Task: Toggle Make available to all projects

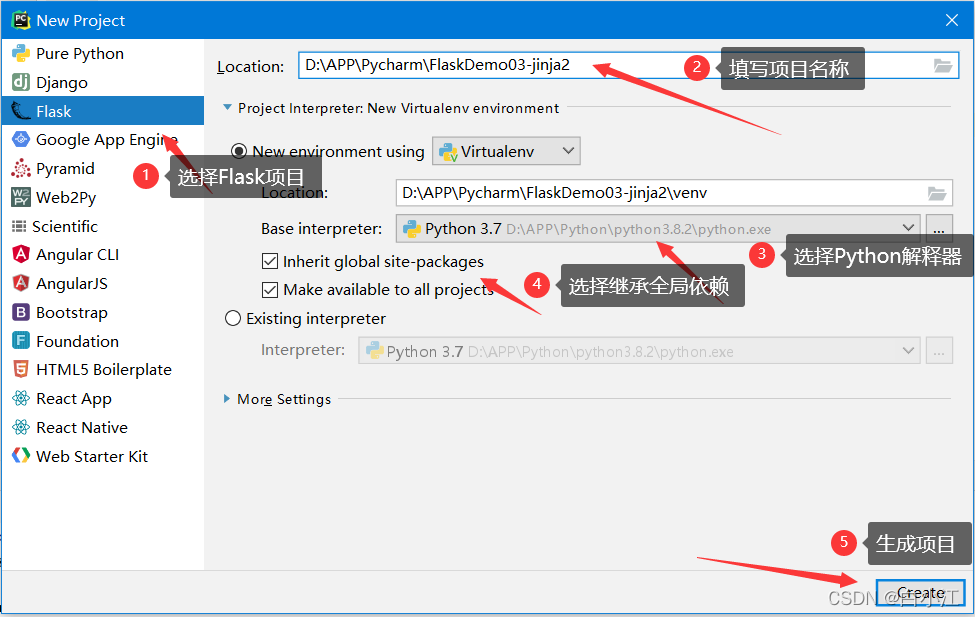Action: click(x=270, y=290)
